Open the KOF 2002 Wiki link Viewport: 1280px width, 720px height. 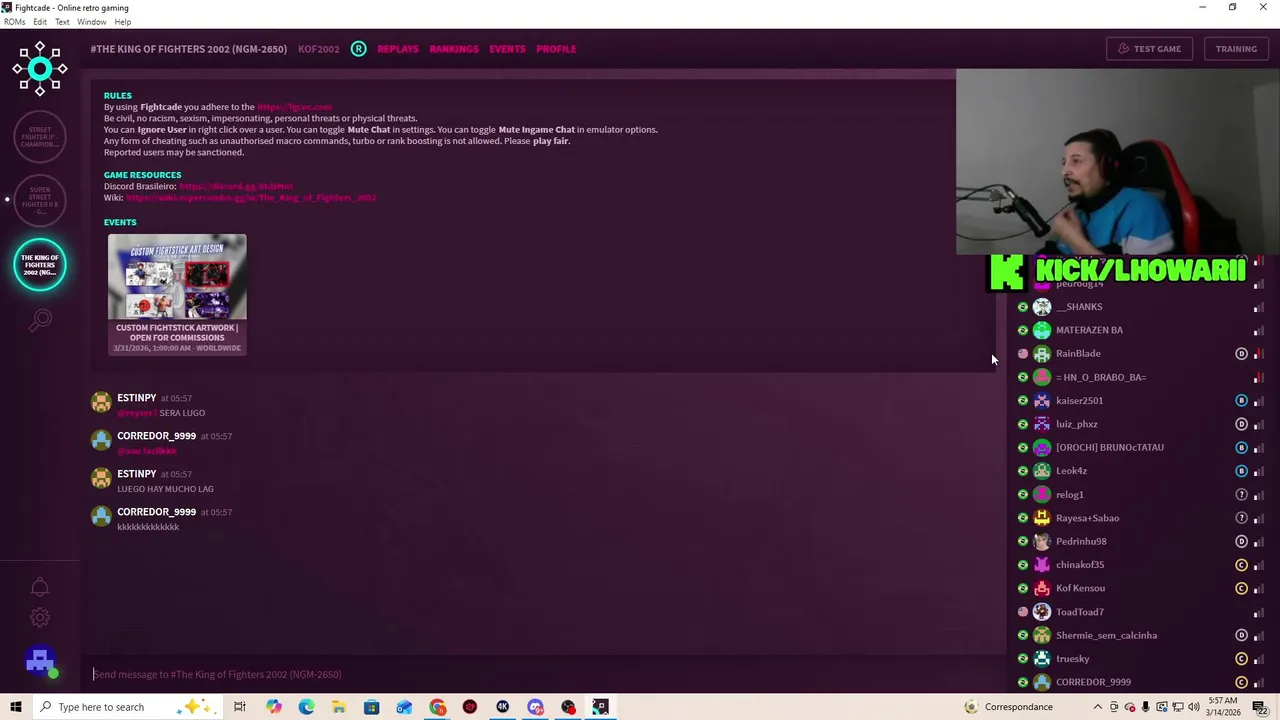click(x=251, y=198)
